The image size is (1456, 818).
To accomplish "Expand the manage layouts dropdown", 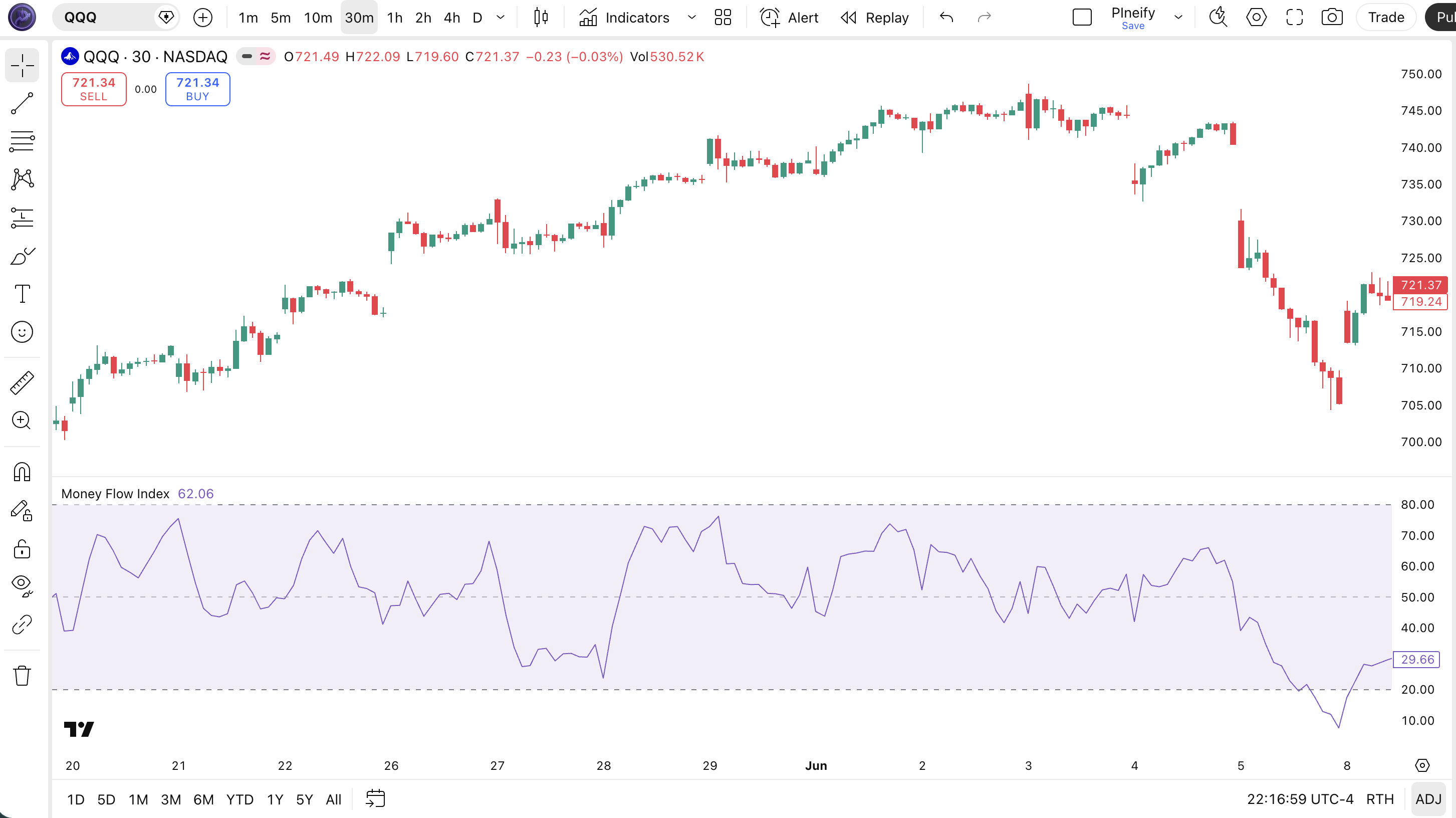I will pos(1178,18).
